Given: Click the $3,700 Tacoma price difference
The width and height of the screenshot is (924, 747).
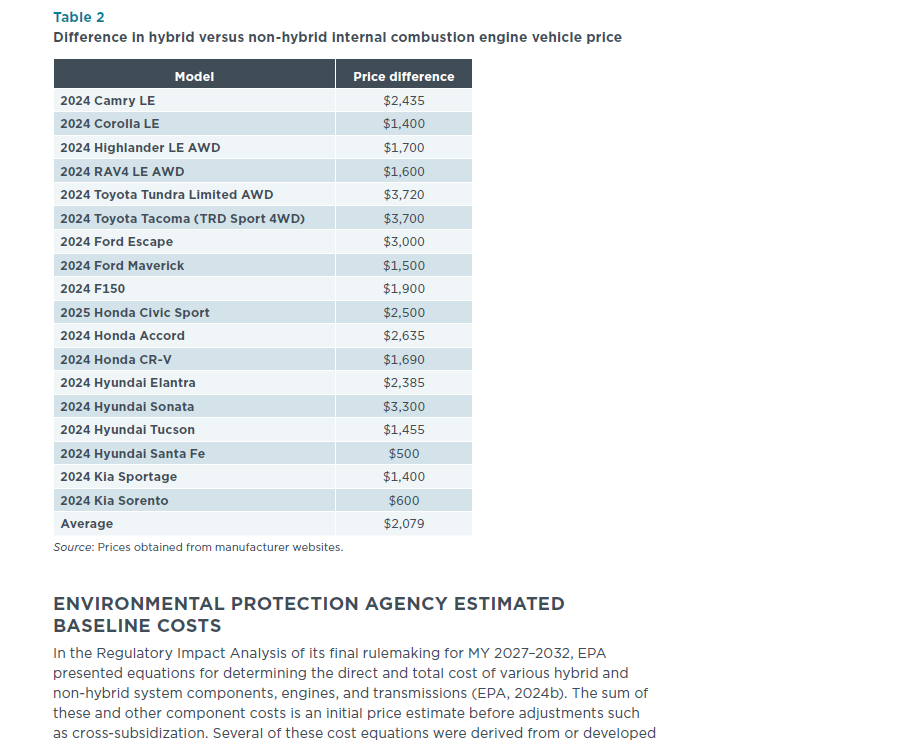Looking at the screenshot, I should click(404, 219).
